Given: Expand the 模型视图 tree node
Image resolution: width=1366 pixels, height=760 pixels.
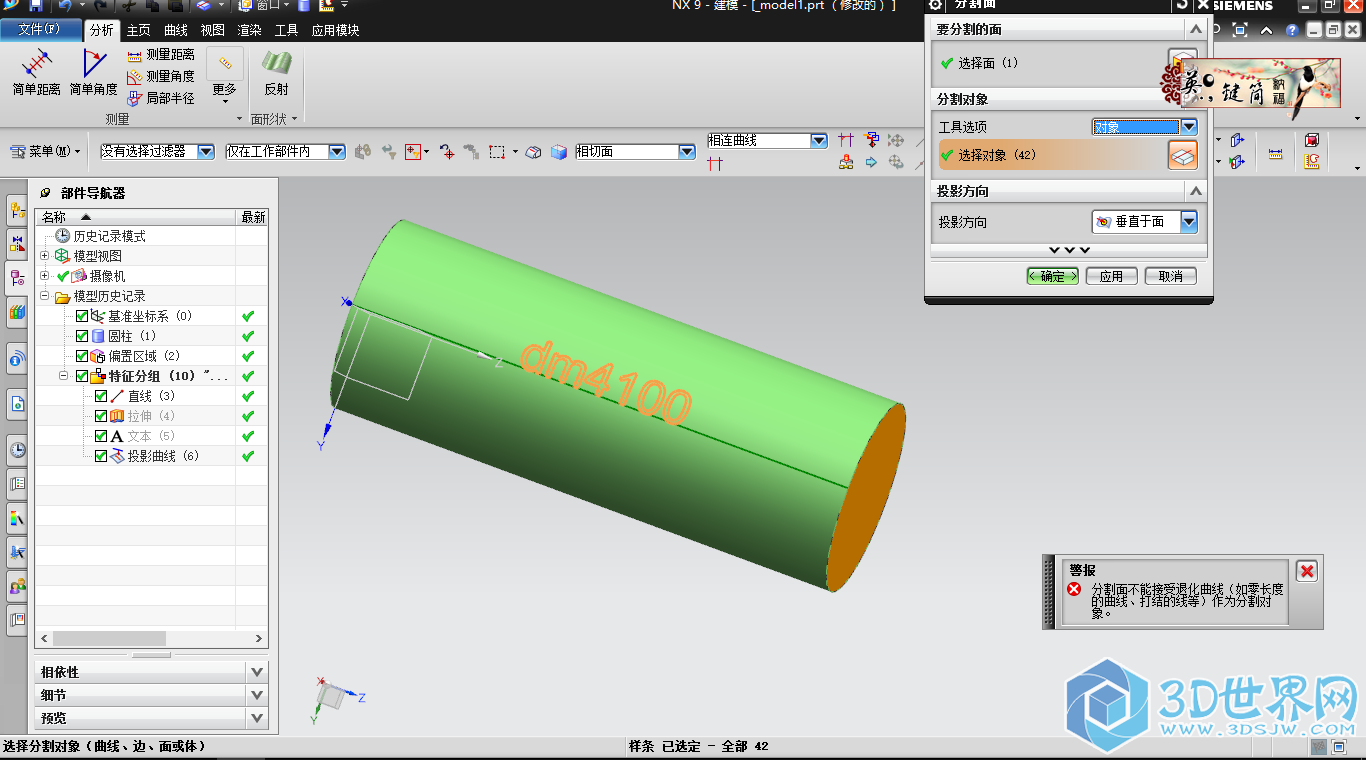Looking at the screenshot, I should click(44, 256).
